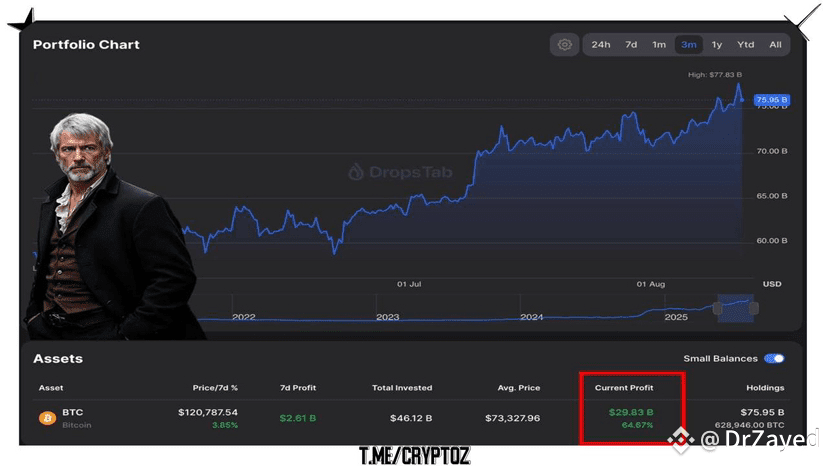Click the 64.67% profit percentage

(x=637, y=425)
